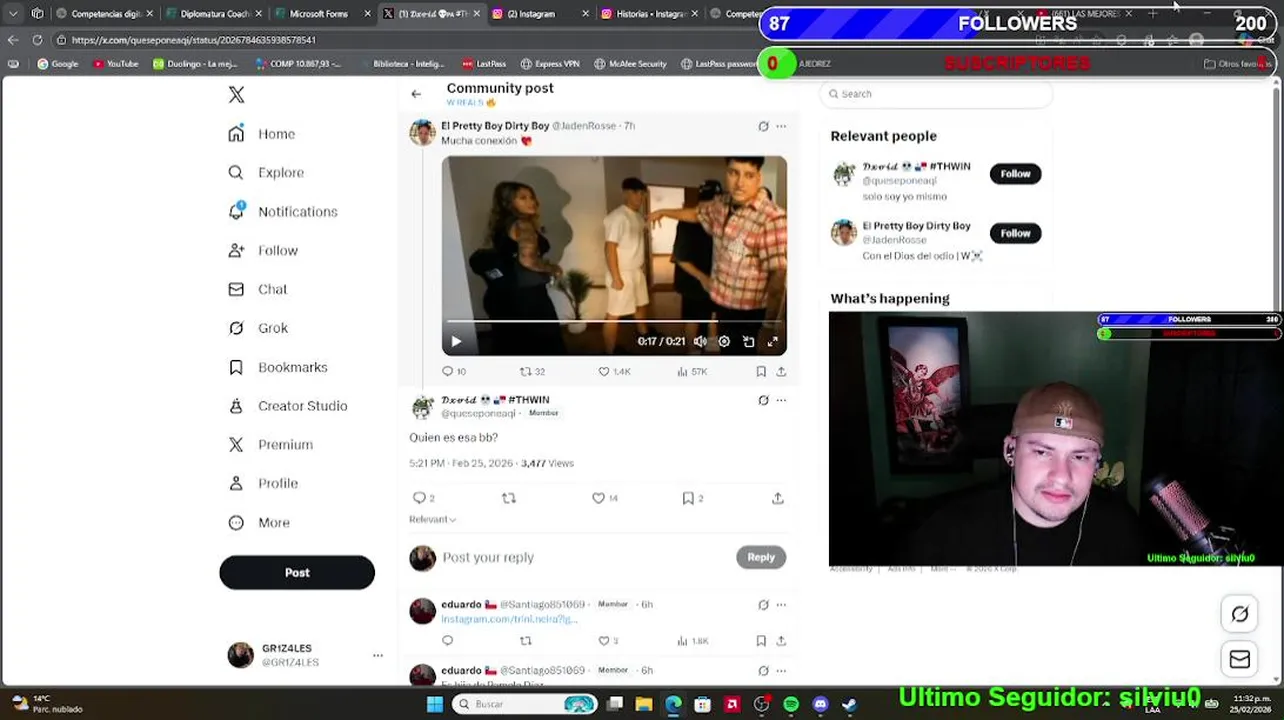Open Chat in the sidebar
Image resolution: width=1284 pixels, height=720 pixels.
pyautogui.click(x=258, y=289)
